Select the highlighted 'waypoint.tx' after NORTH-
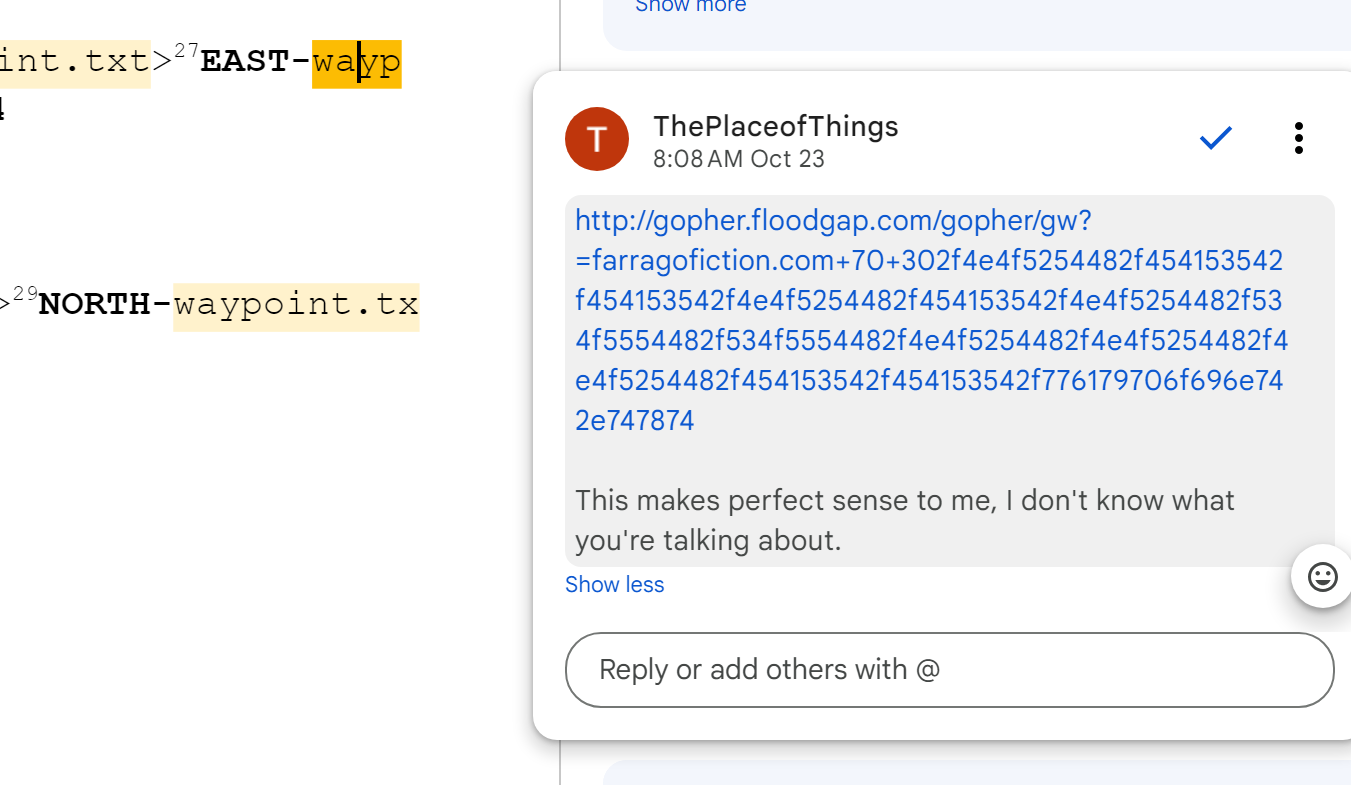The height and width of the screenshot is (785, 1351). [x=296, y=305]
